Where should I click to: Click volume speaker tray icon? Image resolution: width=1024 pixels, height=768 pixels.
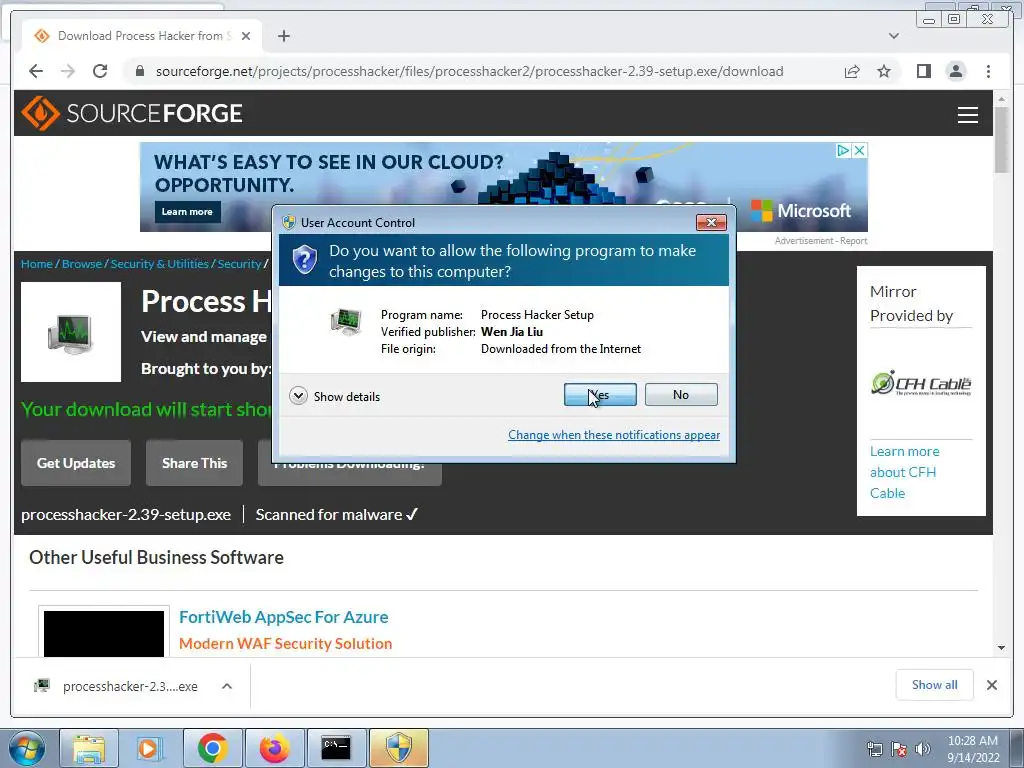tap(922, 749)
